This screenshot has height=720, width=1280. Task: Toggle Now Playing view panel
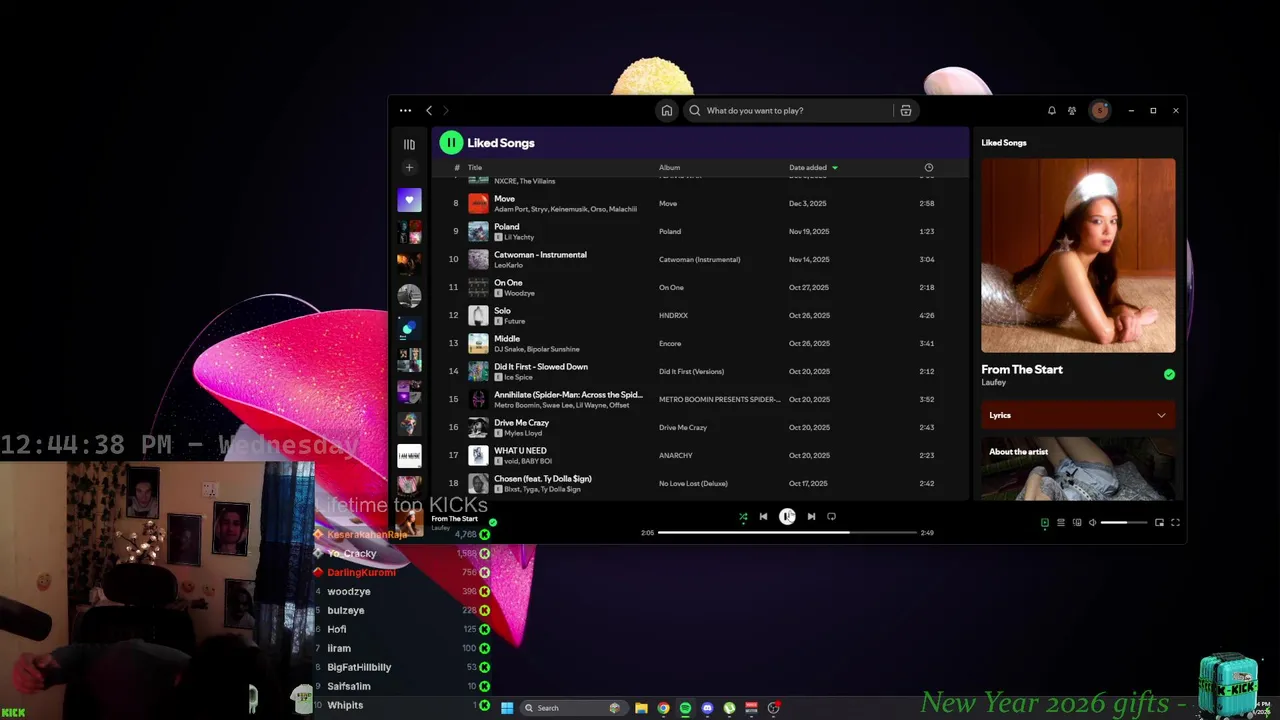[x=1045, y=523]
